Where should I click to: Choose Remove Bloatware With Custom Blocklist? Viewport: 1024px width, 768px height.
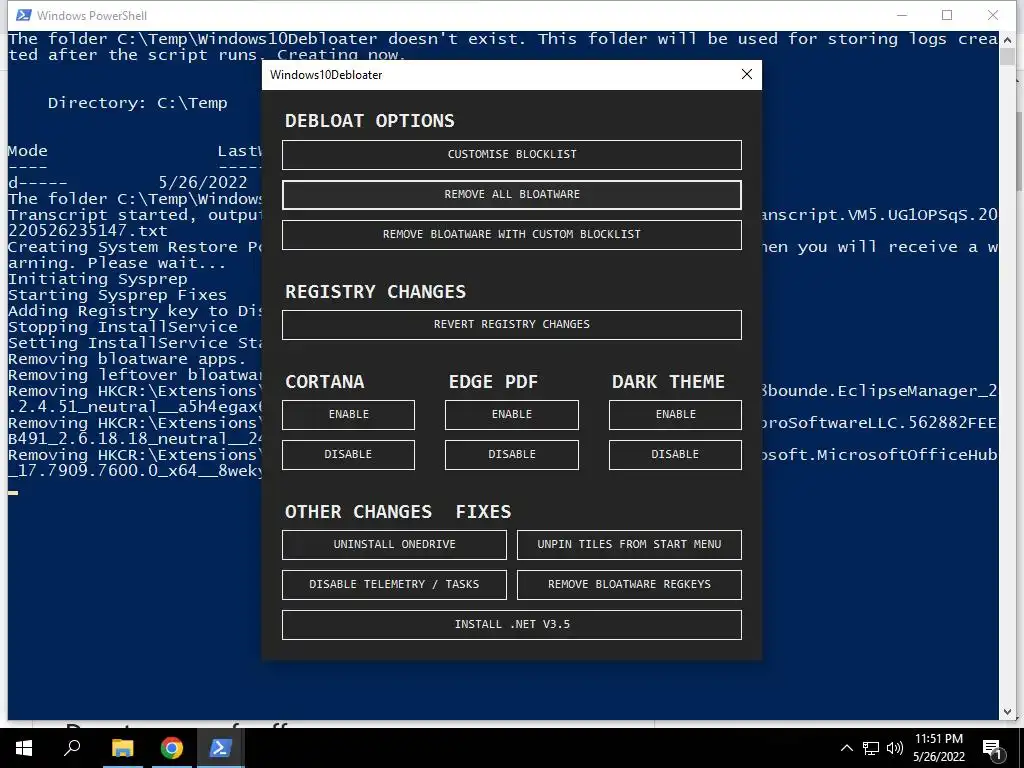[511, 234]
